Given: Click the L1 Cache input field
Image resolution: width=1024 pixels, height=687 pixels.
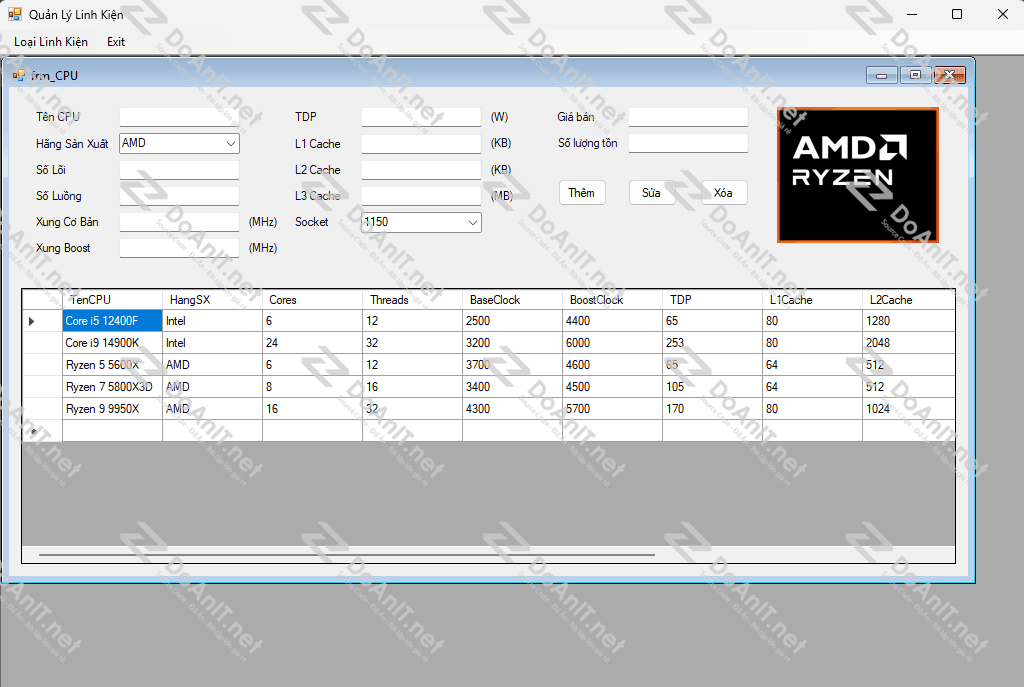Looking at the screenshot, I should [x=421, y=144].
